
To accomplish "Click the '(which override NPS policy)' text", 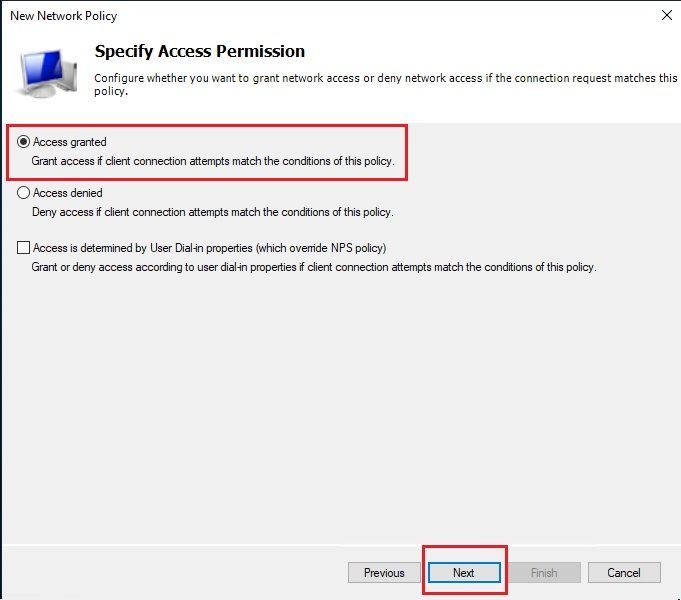I will [321, 248].
